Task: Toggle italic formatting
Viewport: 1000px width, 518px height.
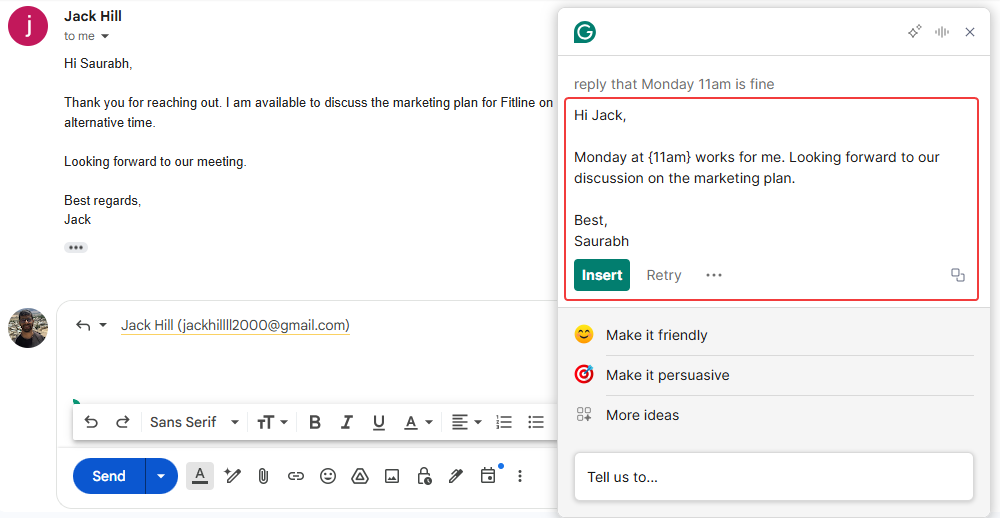Action: [x=347, y=422]
